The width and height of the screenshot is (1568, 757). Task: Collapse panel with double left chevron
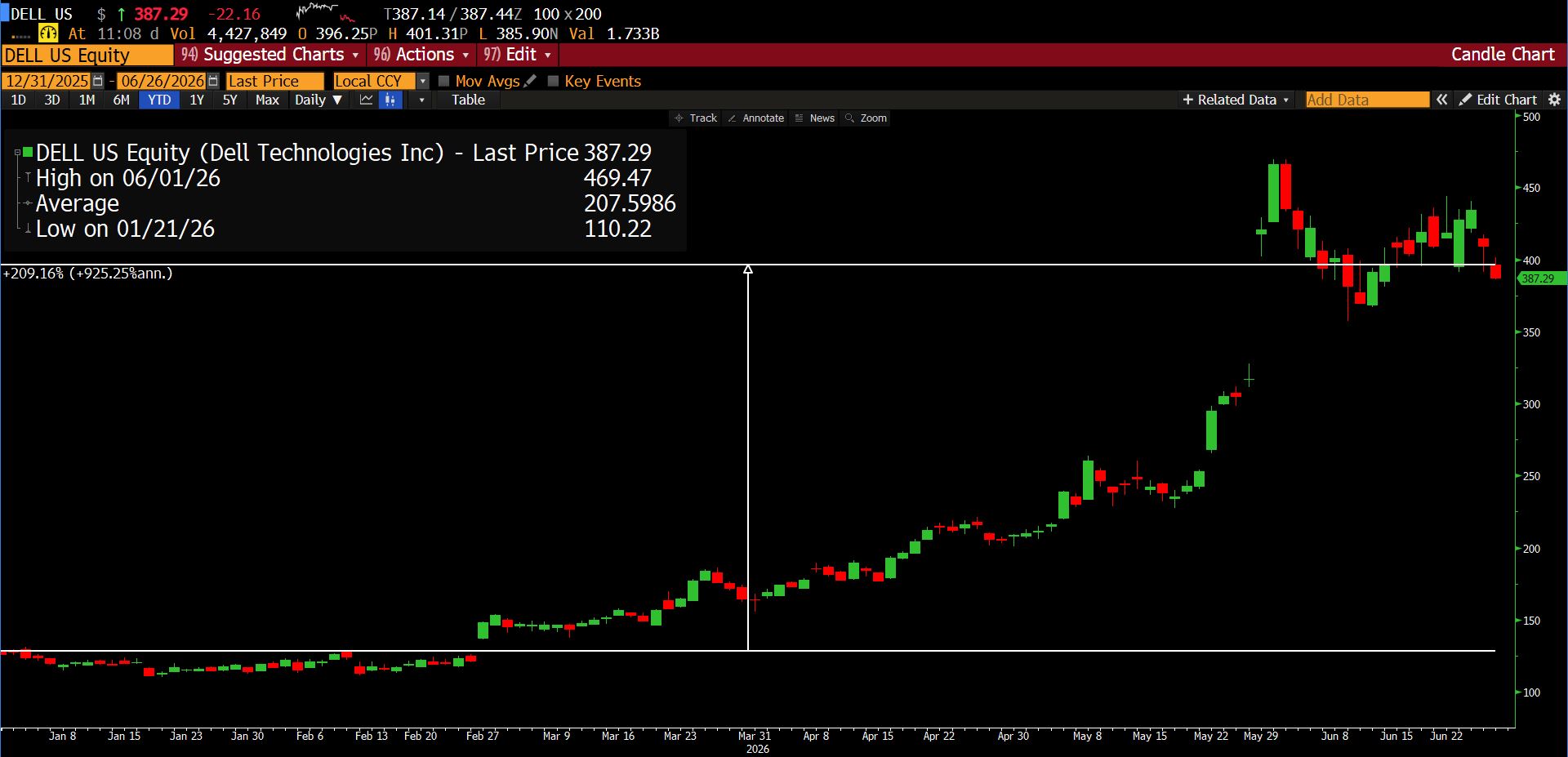[1442, 100]
